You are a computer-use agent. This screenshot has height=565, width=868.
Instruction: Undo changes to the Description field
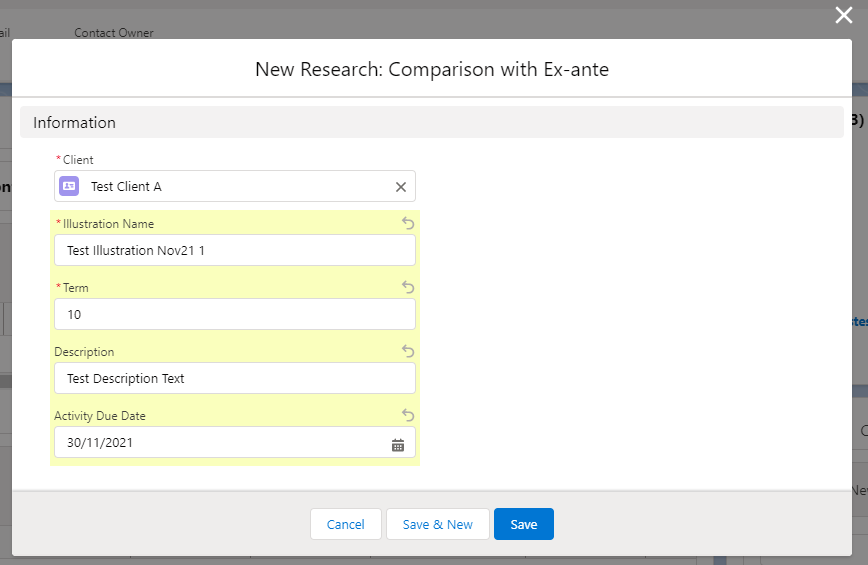pyautogui.click(x=407, y=351)
